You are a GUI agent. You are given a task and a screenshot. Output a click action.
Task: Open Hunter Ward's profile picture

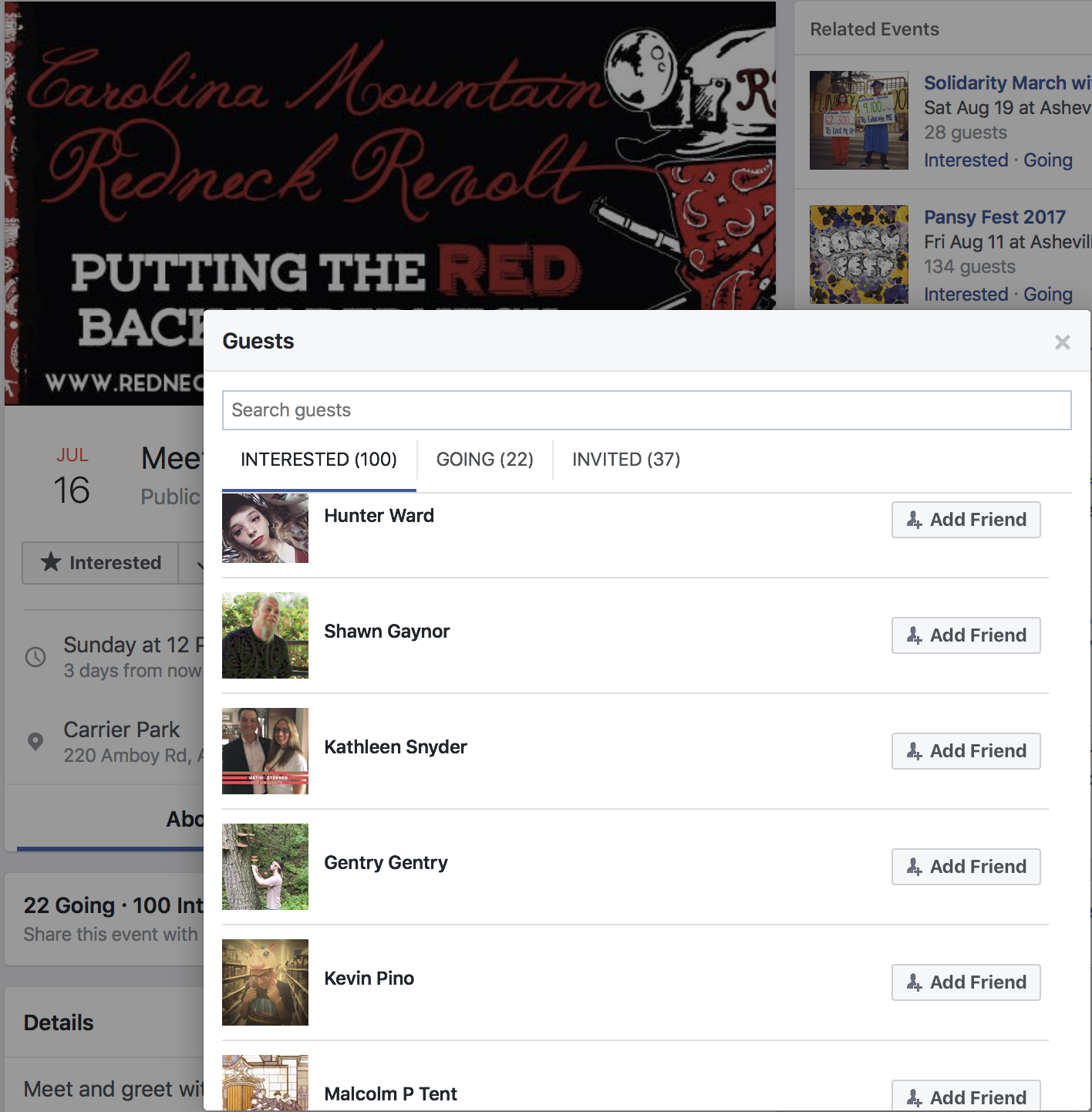click(x=265, y=528)
